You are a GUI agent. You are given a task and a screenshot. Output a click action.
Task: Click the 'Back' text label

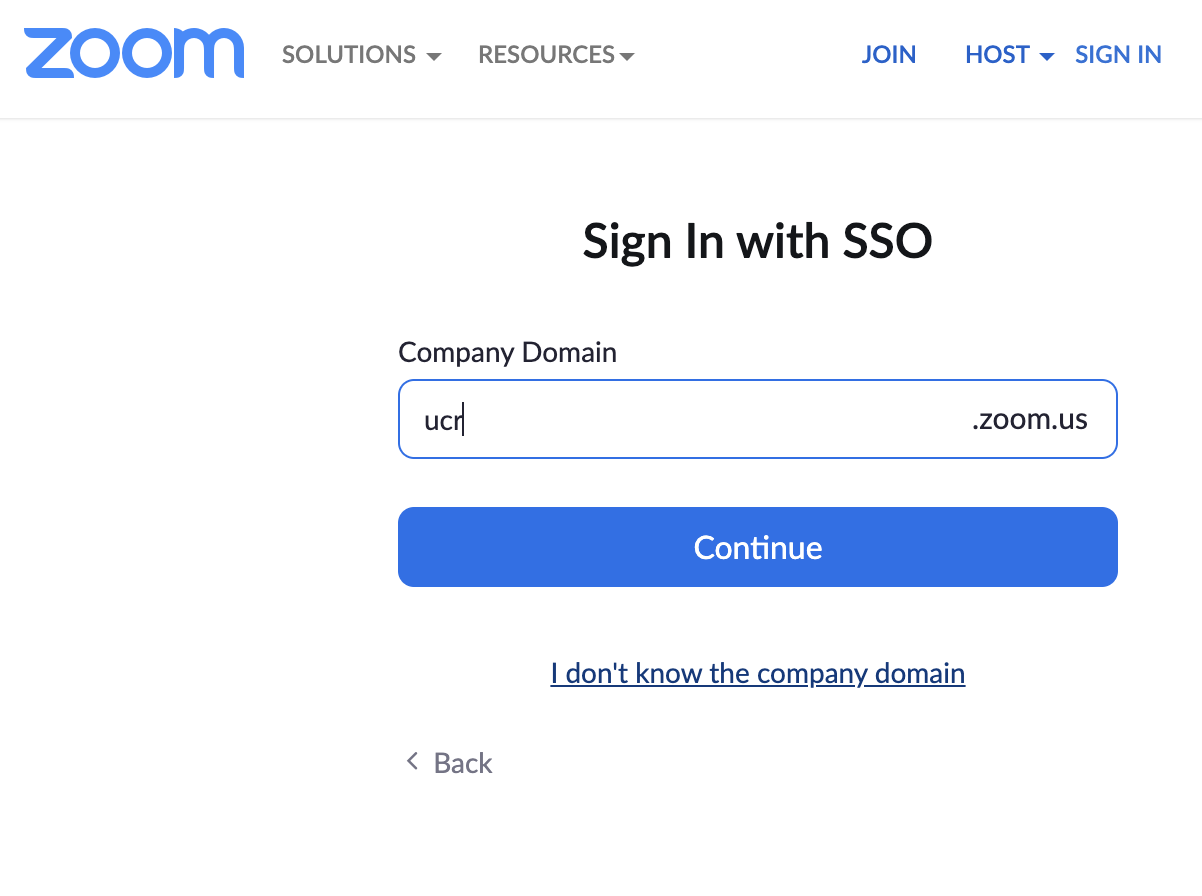tap(463, 763)
